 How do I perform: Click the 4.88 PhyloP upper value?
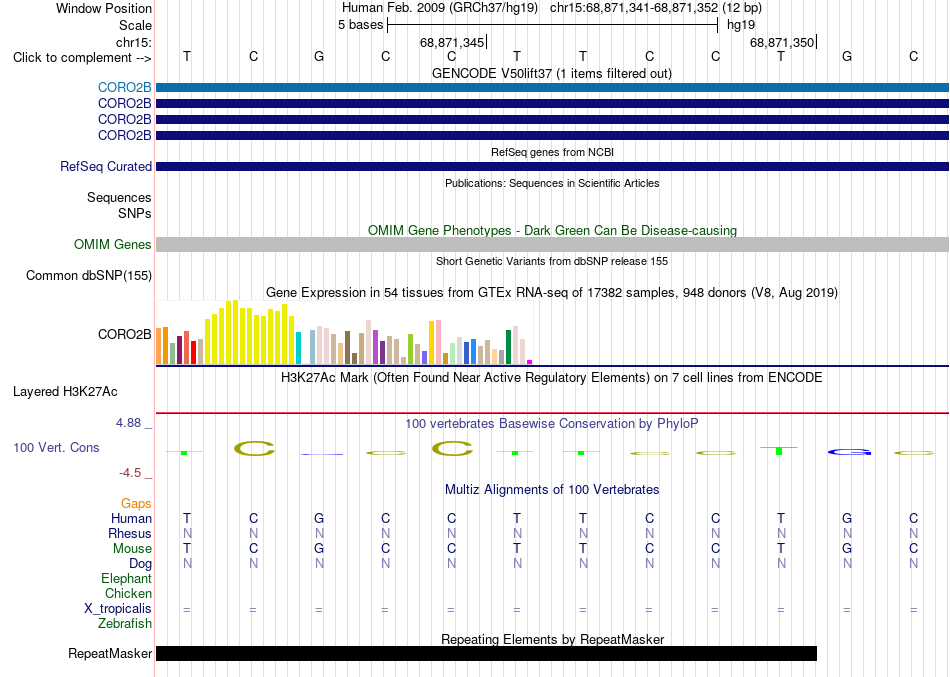tap(128, 423)
